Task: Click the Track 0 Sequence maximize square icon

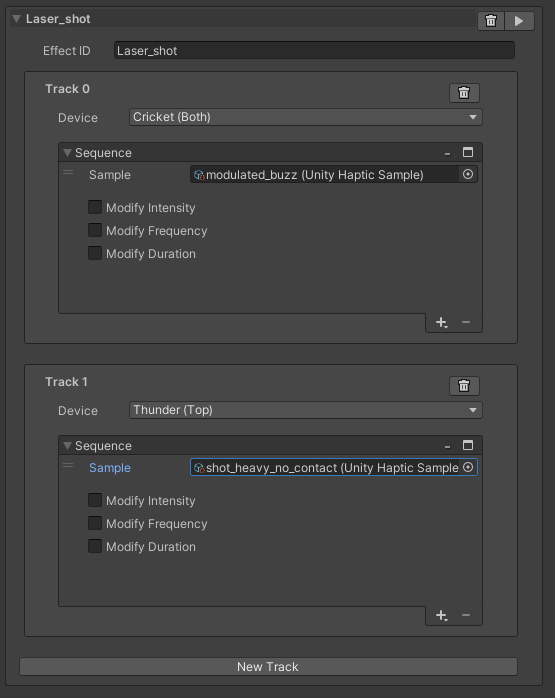Action: [468, 152]
